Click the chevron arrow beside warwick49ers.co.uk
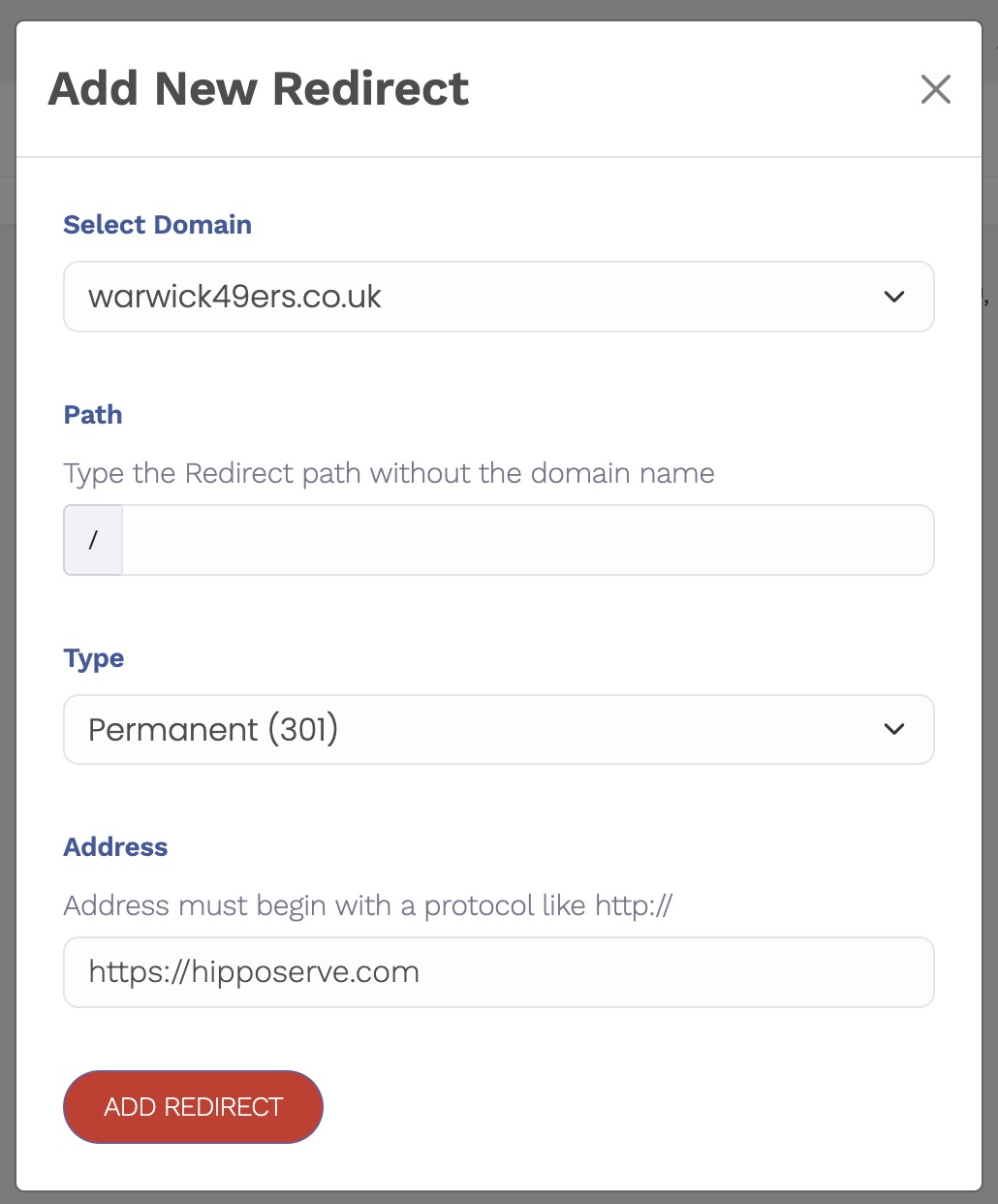 893,297
